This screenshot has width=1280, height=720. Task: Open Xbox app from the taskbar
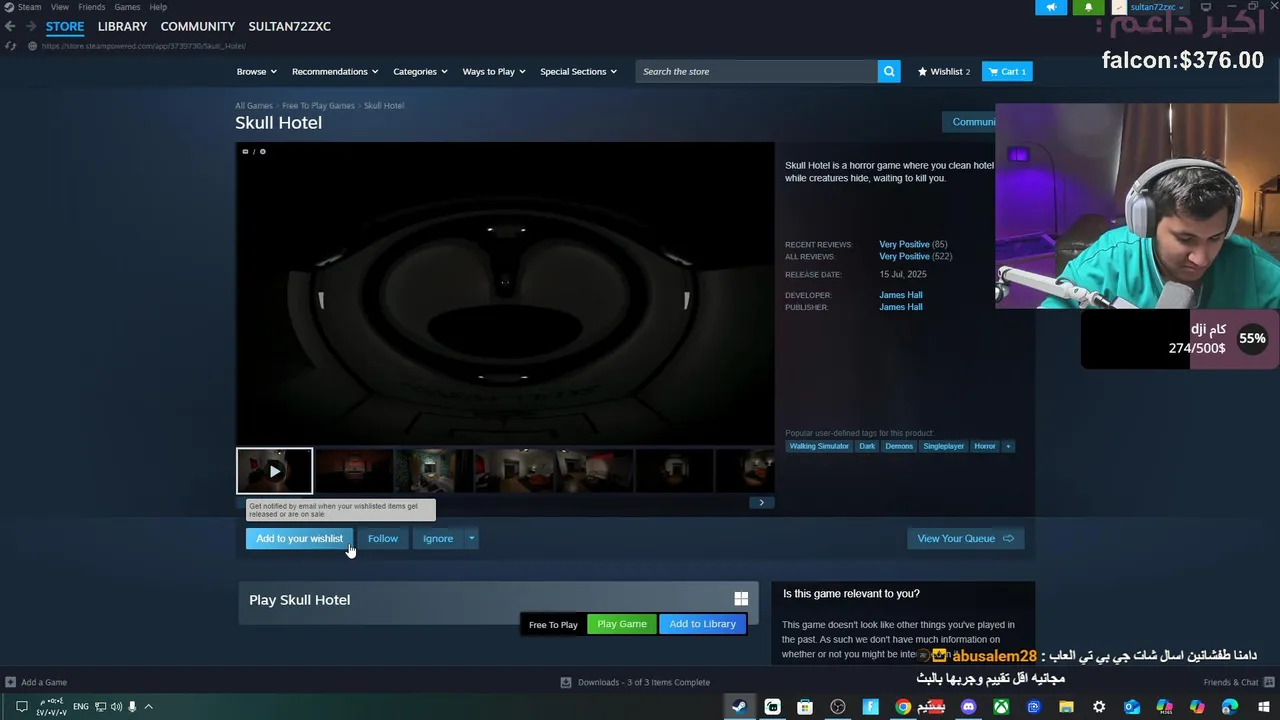1001,707
